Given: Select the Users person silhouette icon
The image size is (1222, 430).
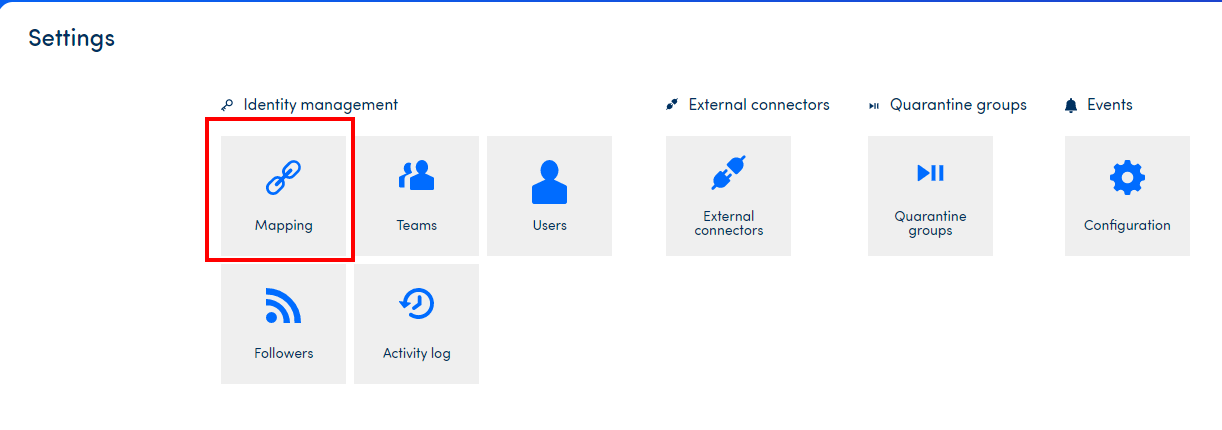Looking at the screenshot, I should [x=549, y=181].
